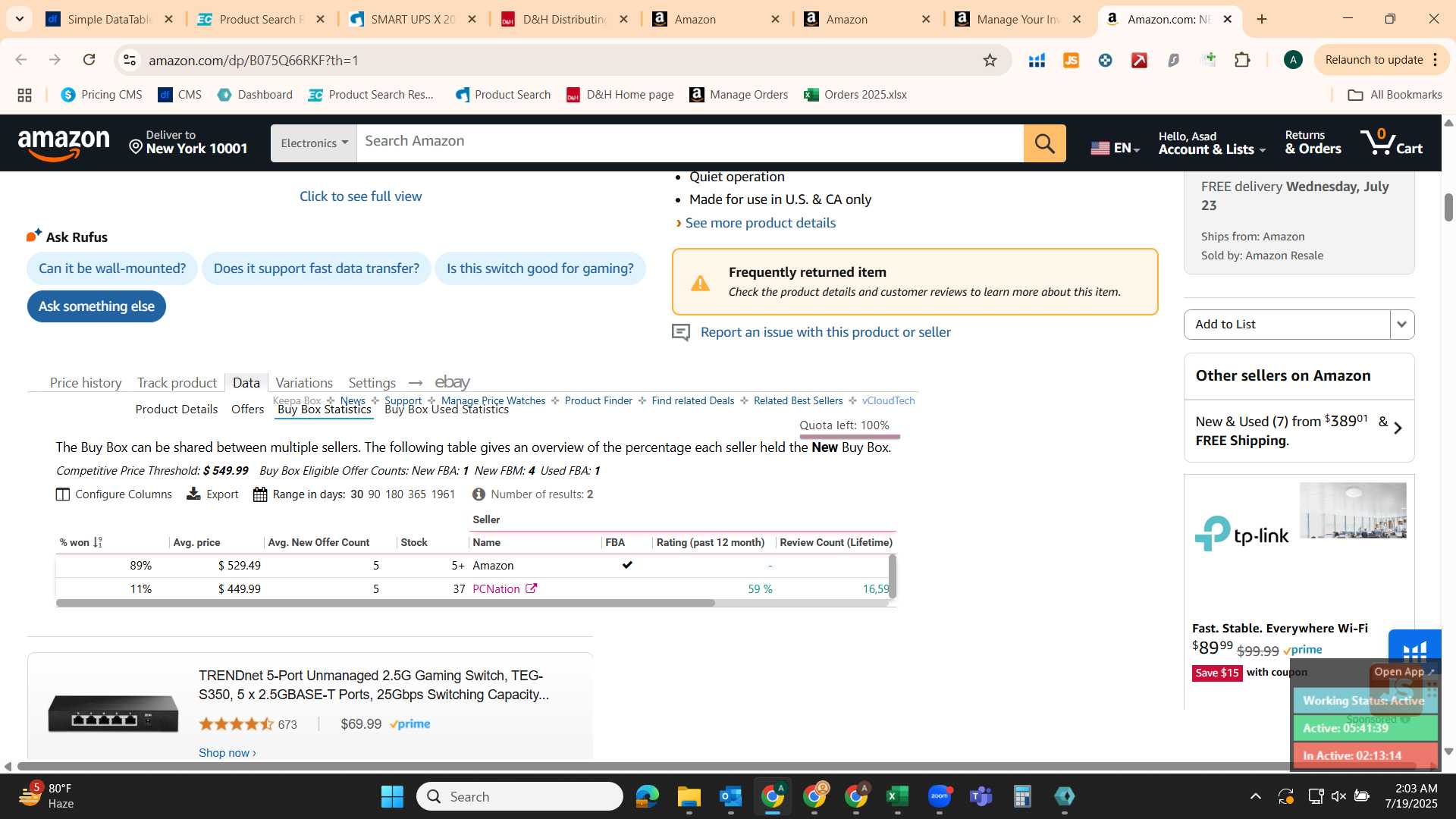Click Is this switch good for gaming?

pyautogui.click(x=540, y=268)
